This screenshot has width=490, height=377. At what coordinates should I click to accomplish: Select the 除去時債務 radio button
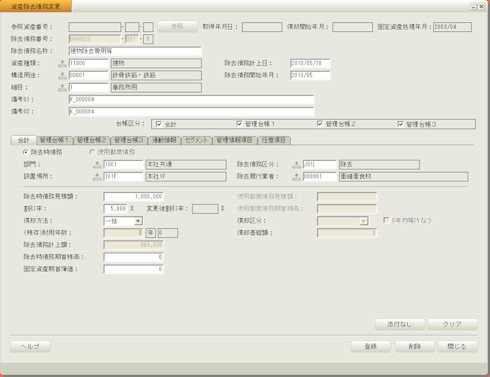[26, 152]
